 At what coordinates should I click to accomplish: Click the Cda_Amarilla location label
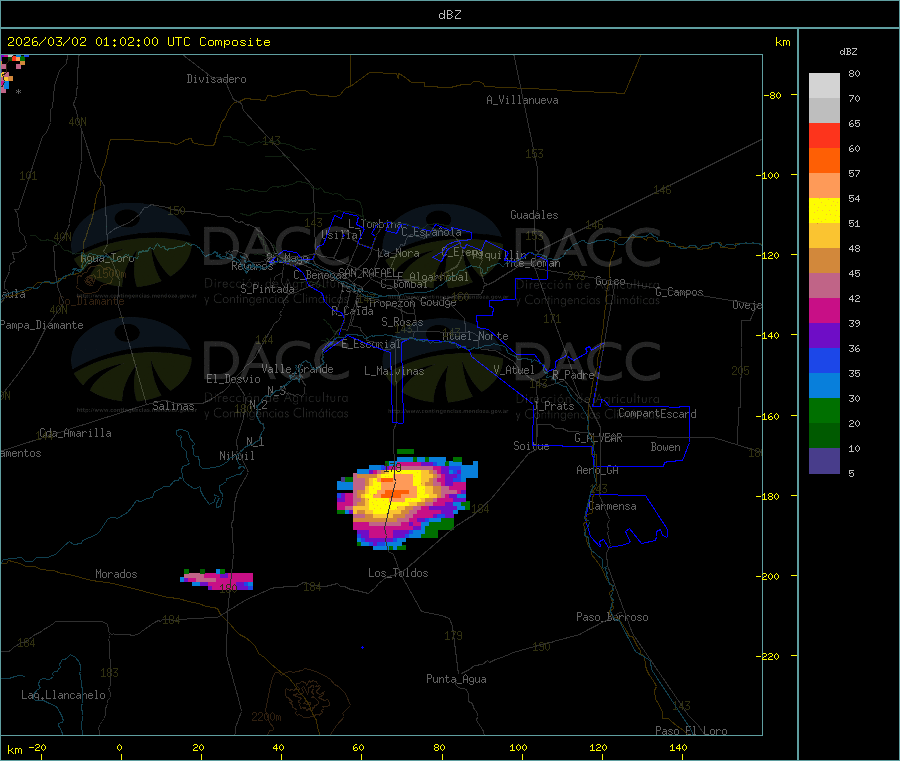pos(75,433)
